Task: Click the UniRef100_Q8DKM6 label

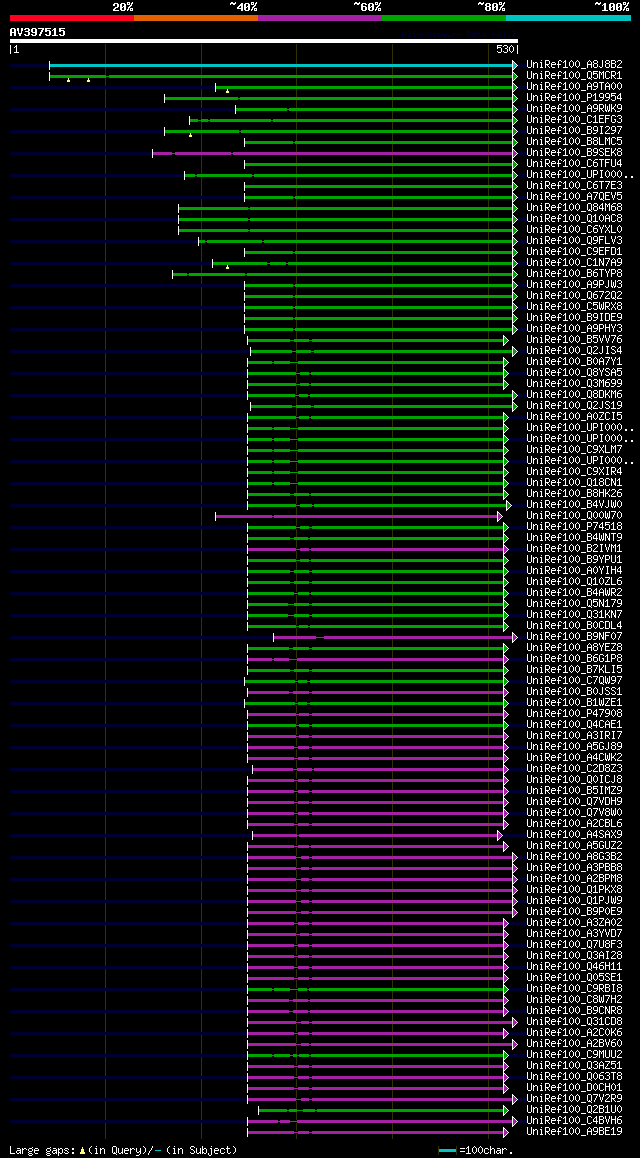Action: [574, 395]
